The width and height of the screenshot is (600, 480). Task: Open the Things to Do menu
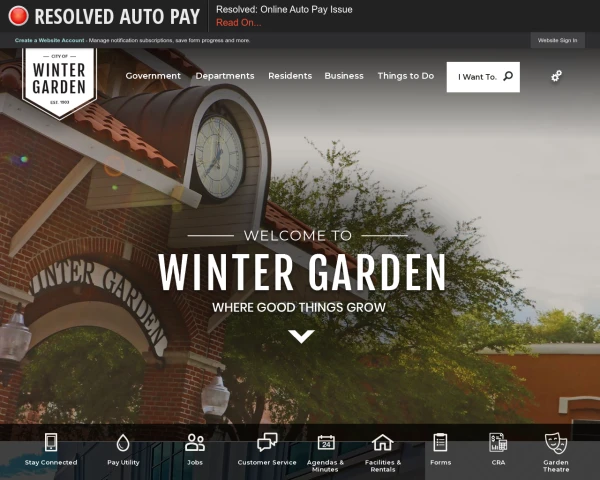(406, 76)
